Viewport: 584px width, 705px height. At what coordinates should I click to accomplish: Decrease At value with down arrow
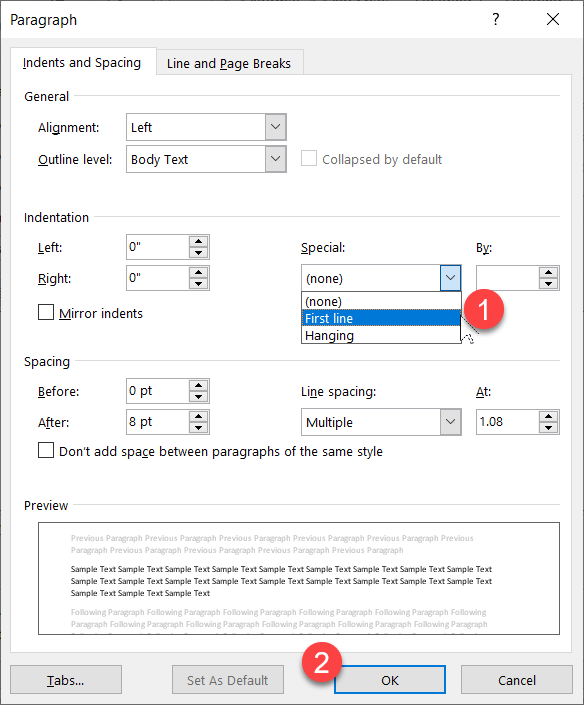(x=548, y=428)
